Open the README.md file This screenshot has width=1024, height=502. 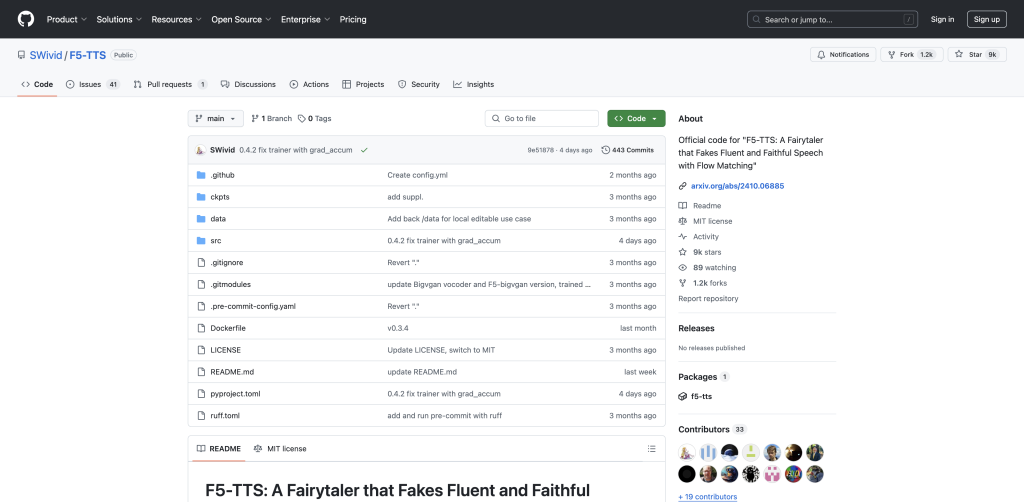coord(232,372)
